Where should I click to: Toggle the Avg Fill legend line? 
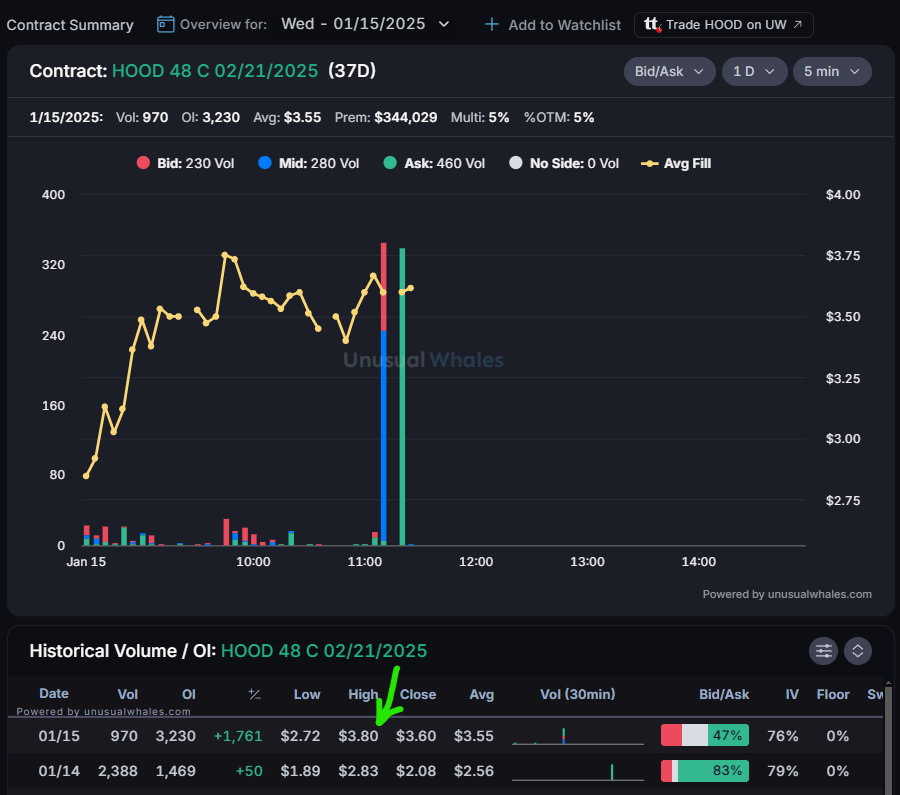coord(676,163)
